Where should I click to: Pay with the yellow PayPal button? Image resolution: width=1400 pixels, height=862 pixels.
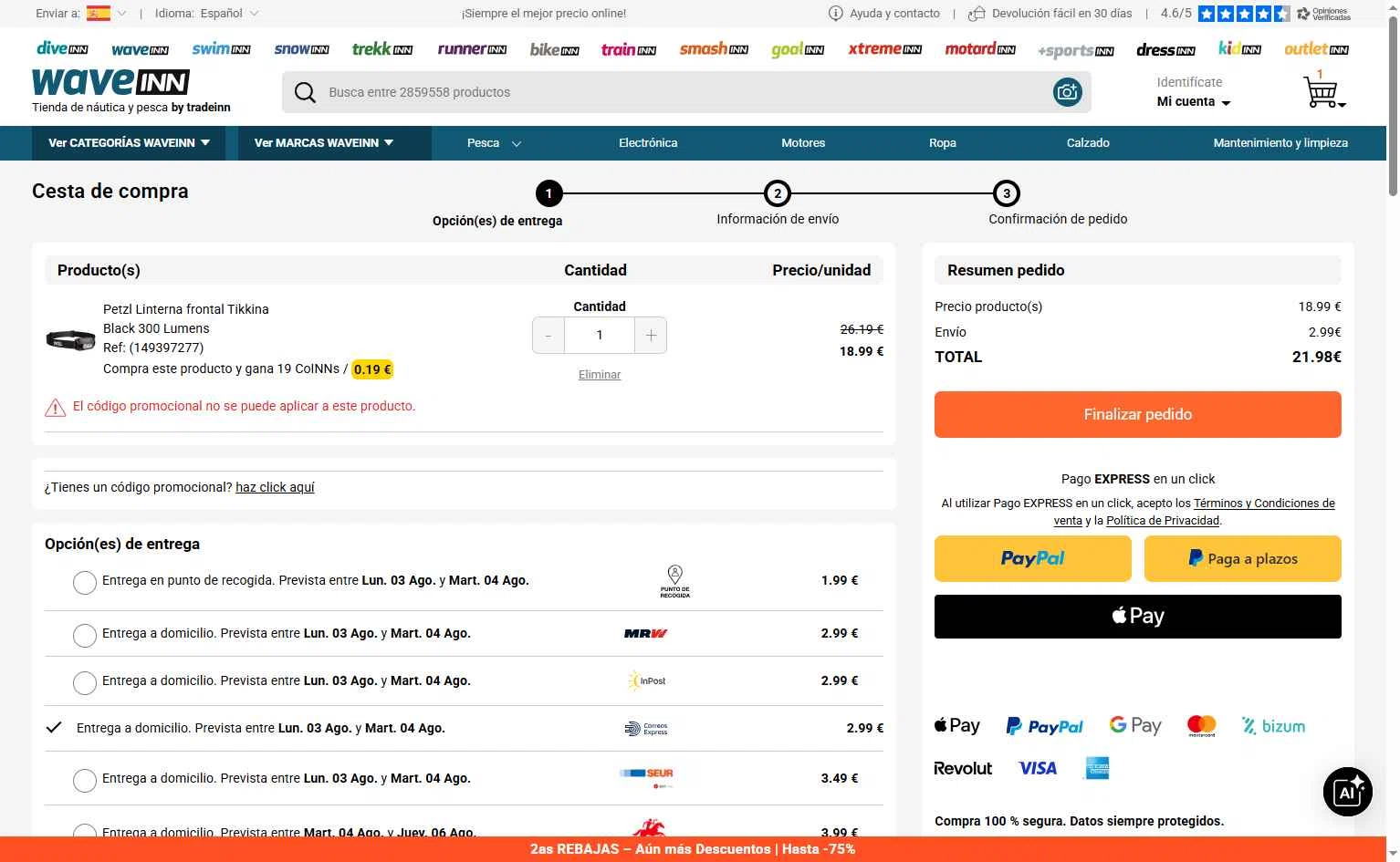coord(1033,558)
